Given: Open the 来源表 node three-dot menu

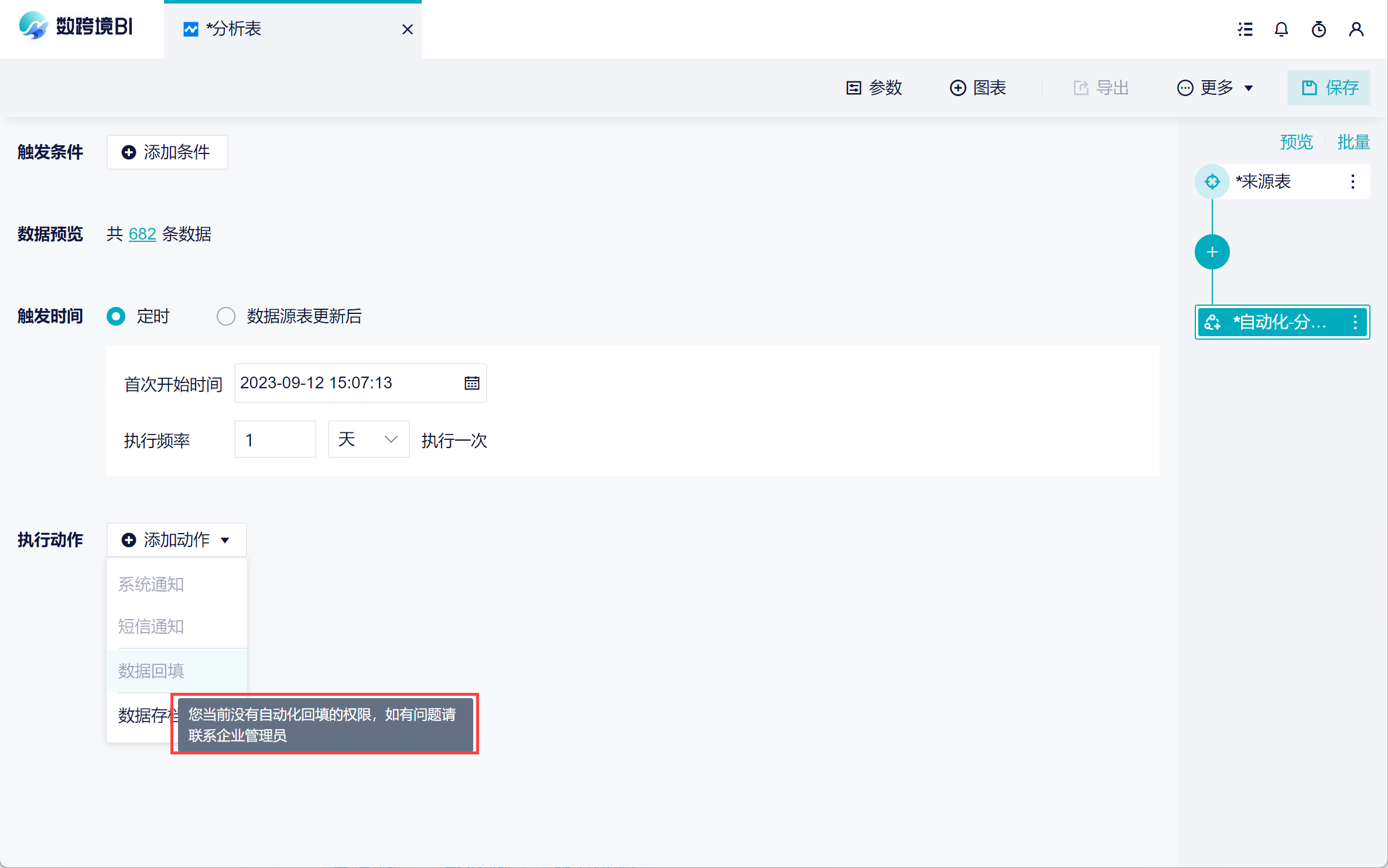Looking at the screenshot, I should click(1352, 182).
